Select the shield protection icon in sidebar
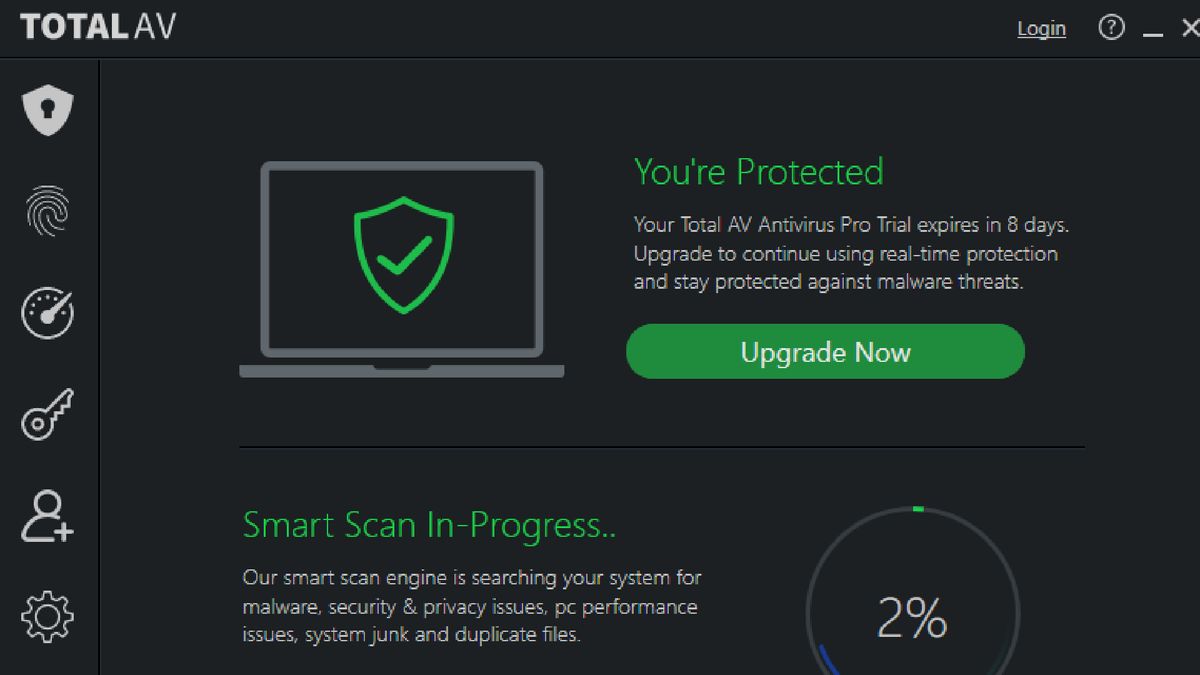The image size is (1200, 675). click(x=47, y=110)
